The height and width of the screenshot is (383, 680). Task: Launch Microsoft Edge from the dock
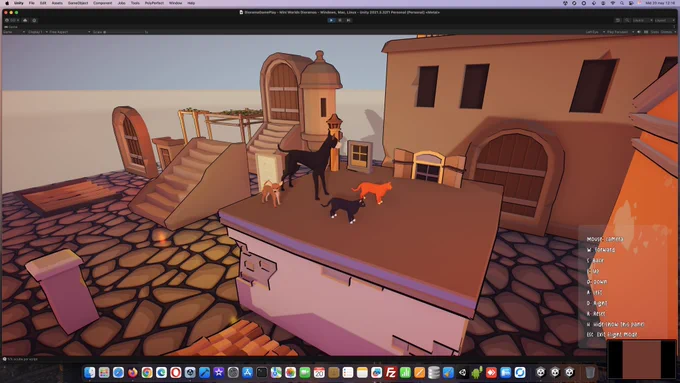coord(161,372)
